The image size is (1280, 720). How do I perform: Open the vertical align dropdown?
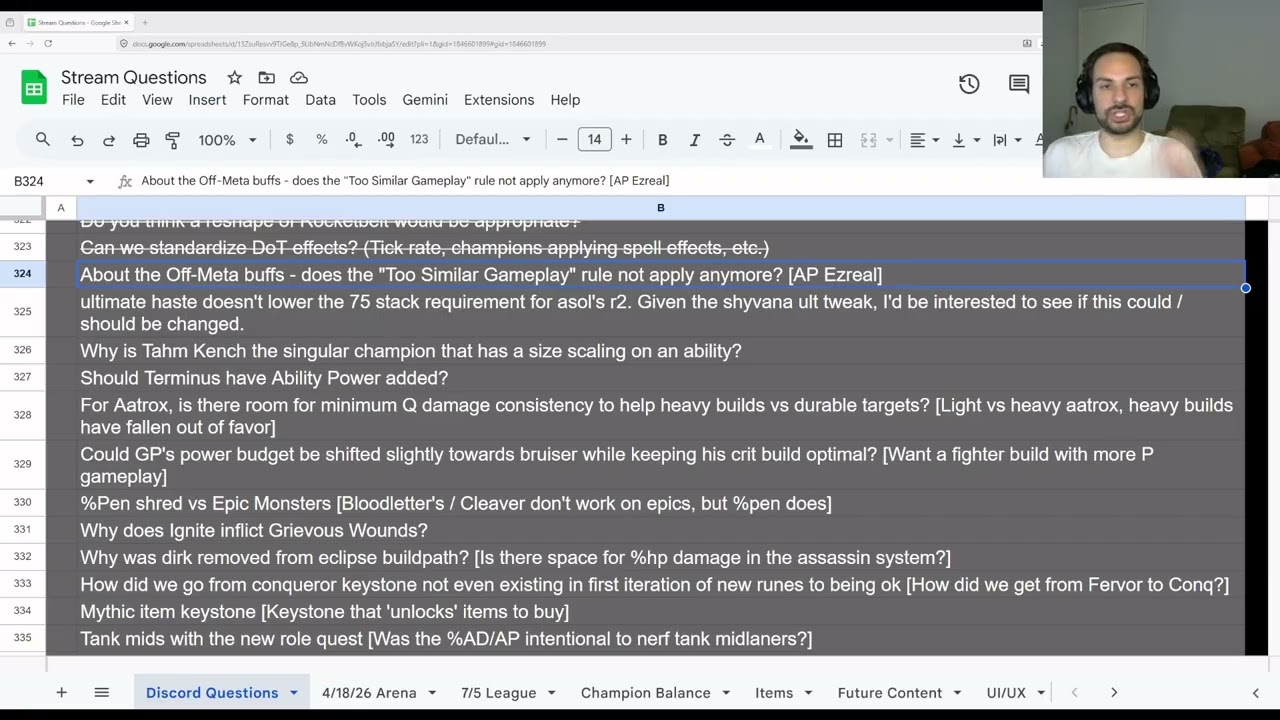coord(965,140)
